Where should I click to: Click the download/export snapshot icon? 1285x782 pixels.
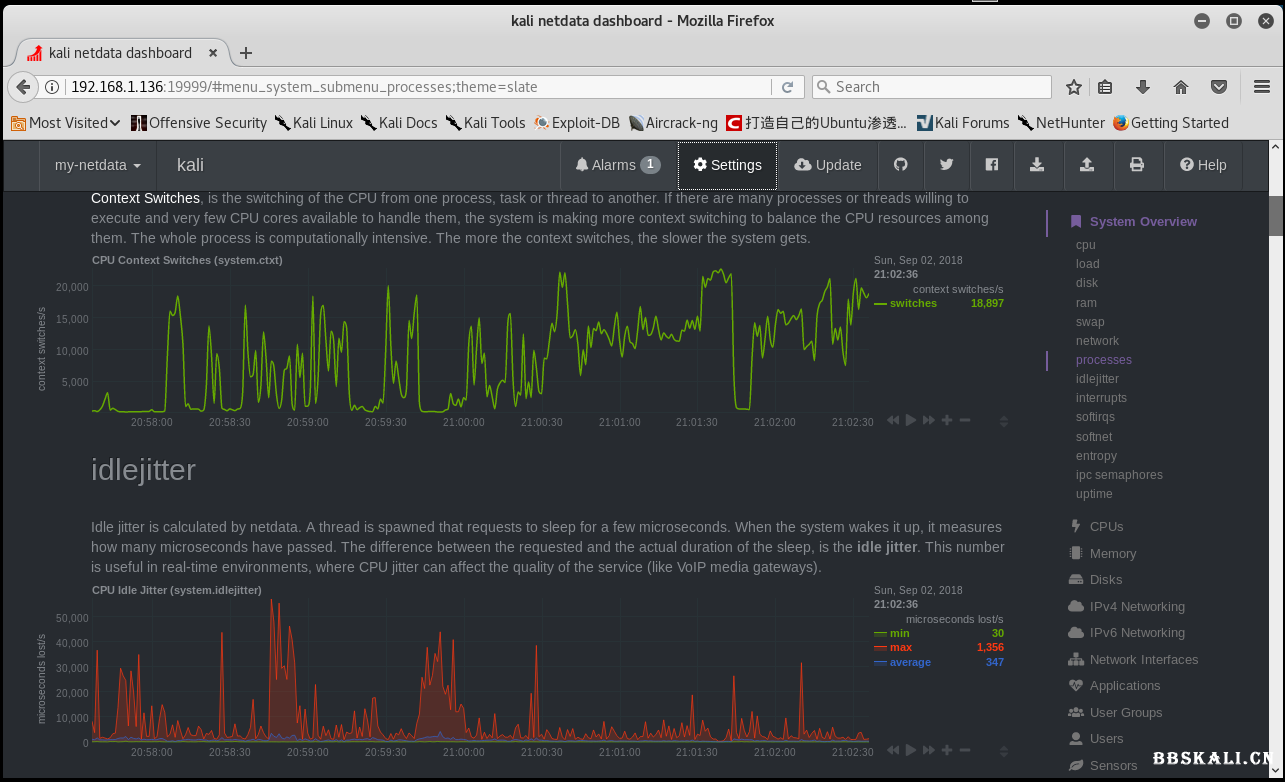point(1037,165)
